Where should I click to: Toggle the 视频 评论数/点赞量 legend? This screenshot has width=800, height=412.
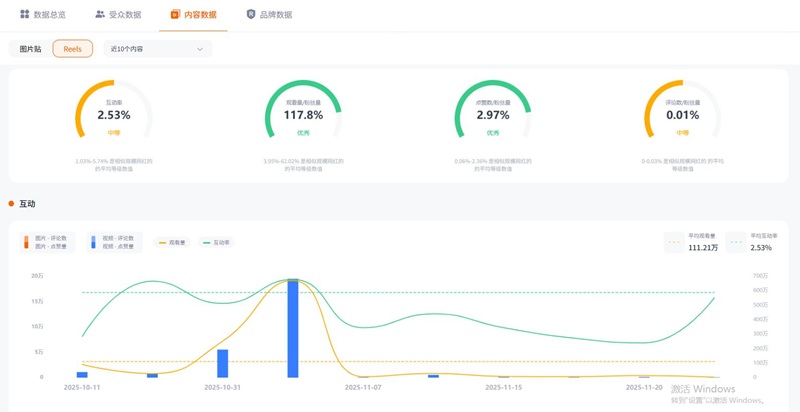pos(114,242)
